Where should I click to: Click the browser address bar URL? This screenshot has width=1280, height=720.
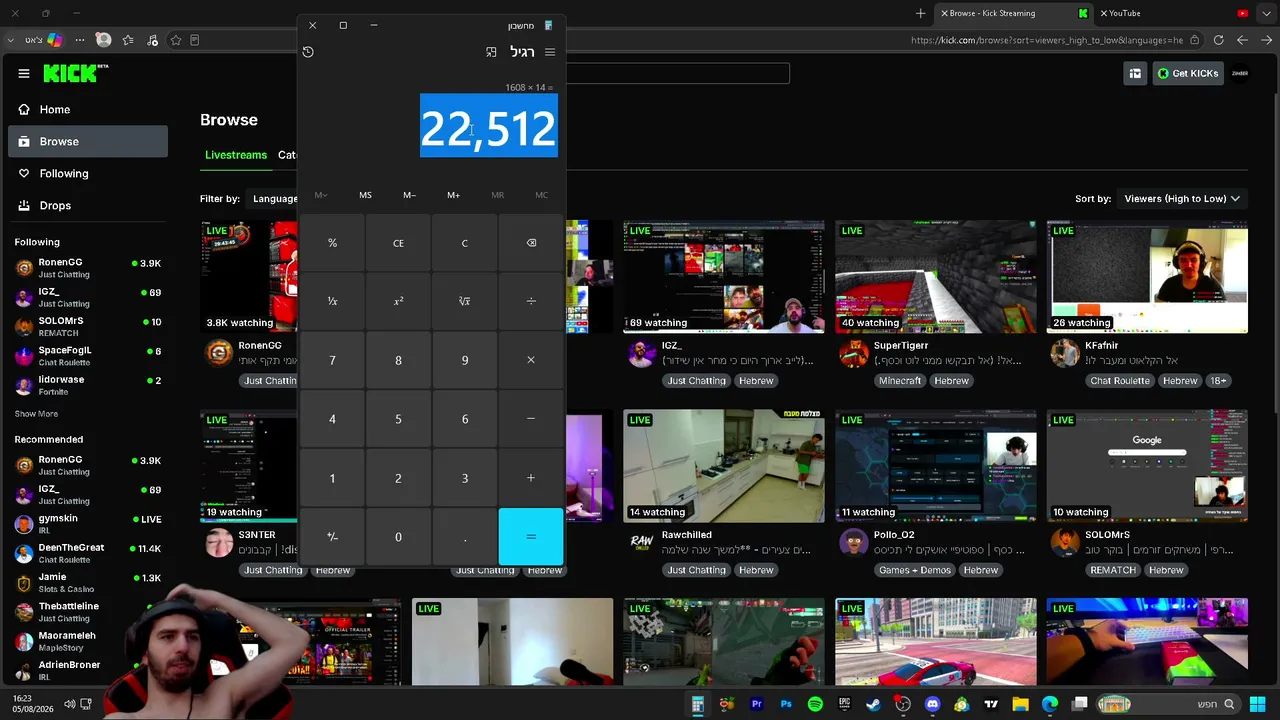1047,40
